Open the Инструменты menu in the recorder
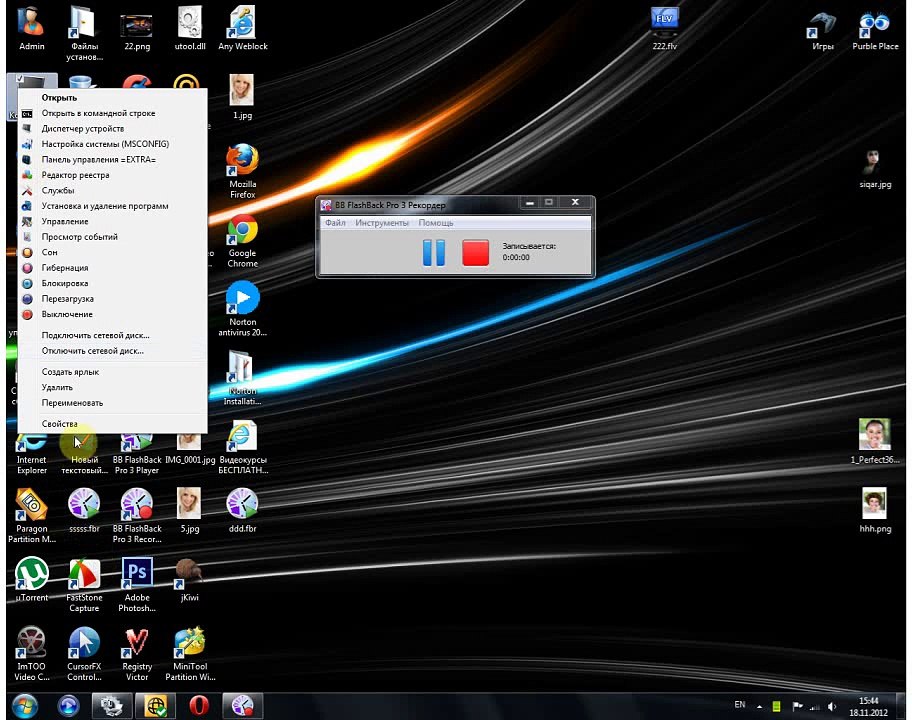This screenshot has height=720, width=912. (382, 223)
